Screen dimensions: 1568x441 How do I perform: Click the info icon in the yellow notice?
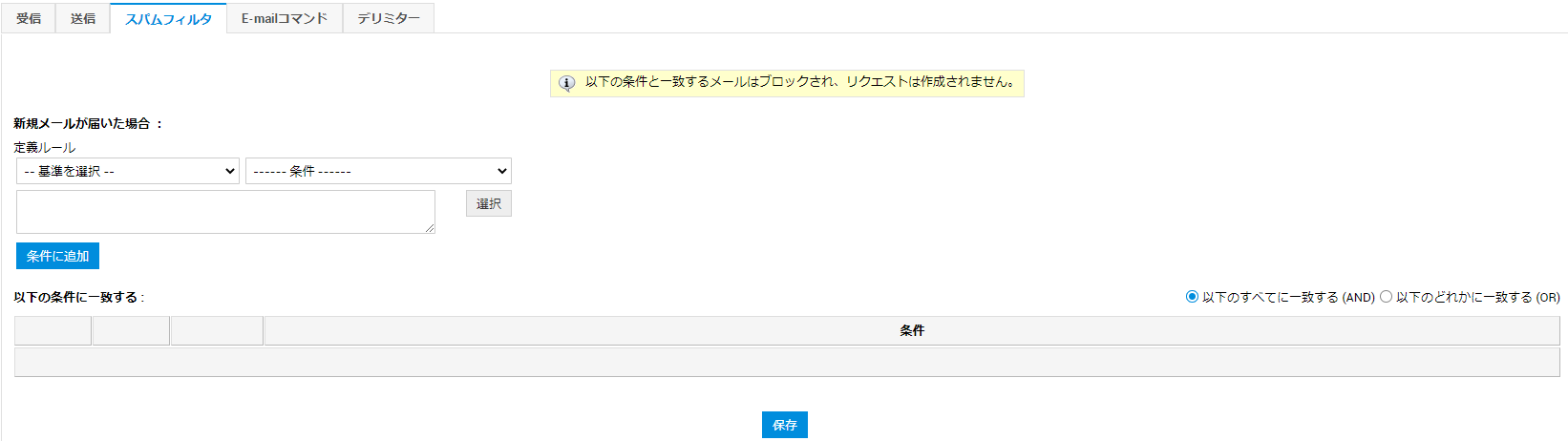point(566,83)
